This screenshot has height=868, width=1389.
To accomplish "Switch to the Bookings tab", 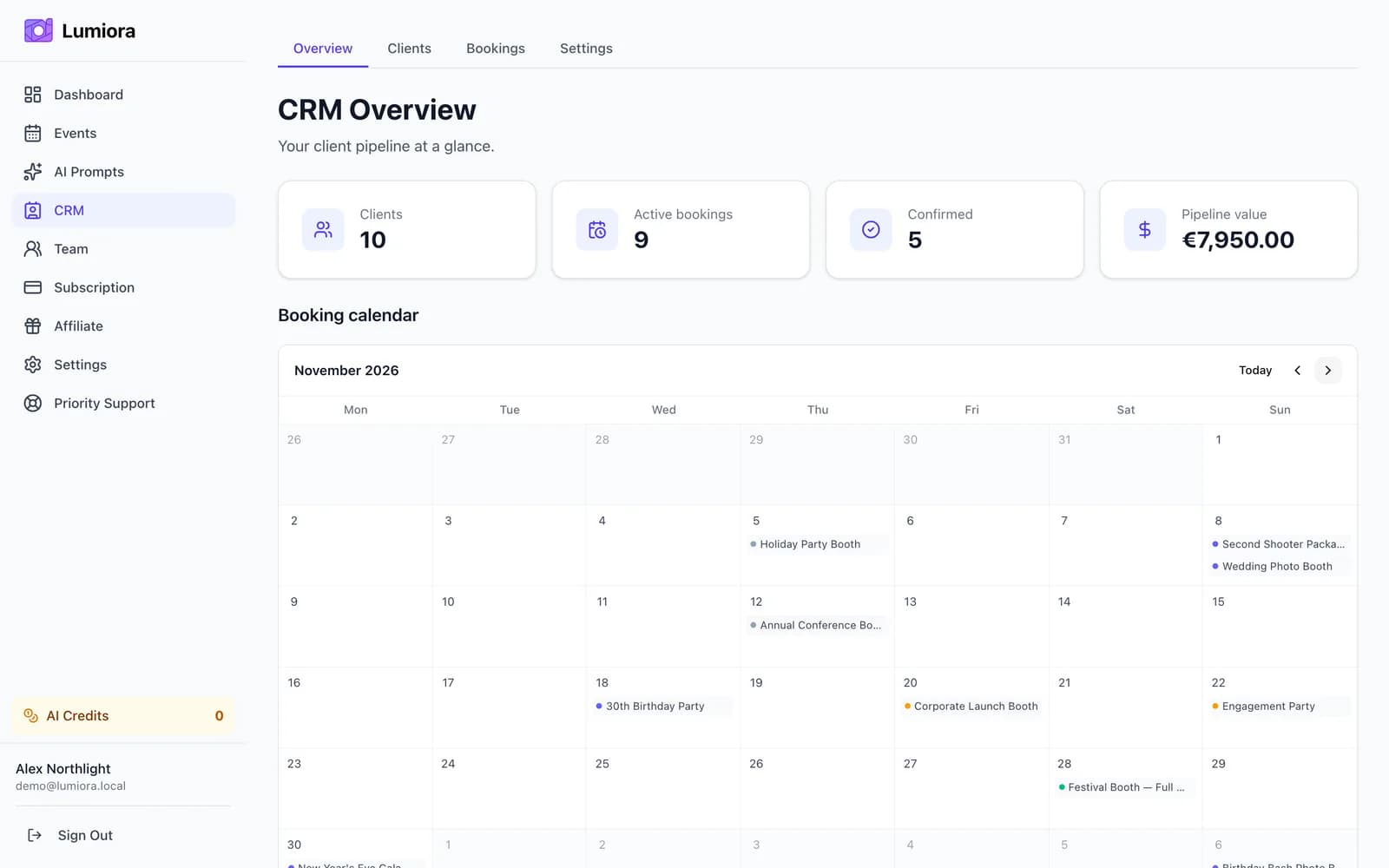I will [x=496, y=49].
